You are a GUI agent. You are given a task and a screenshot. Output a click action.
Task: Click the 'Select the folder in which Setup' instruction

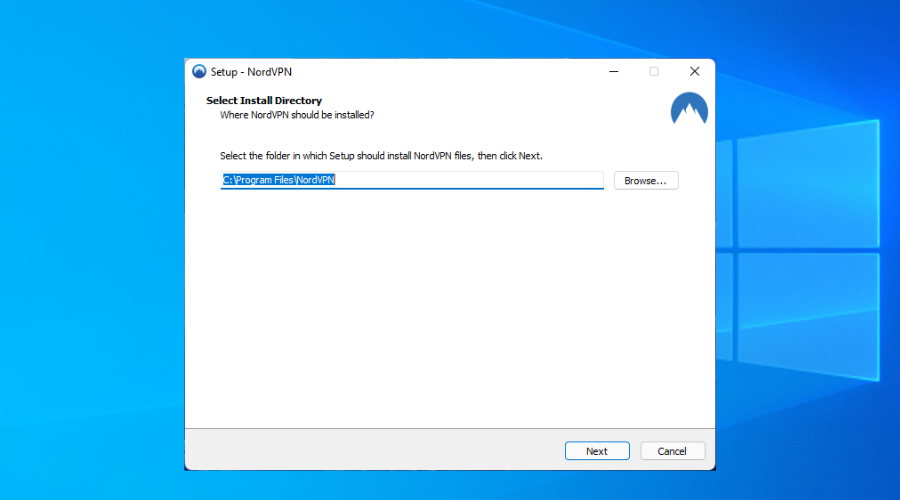point(381,156)
